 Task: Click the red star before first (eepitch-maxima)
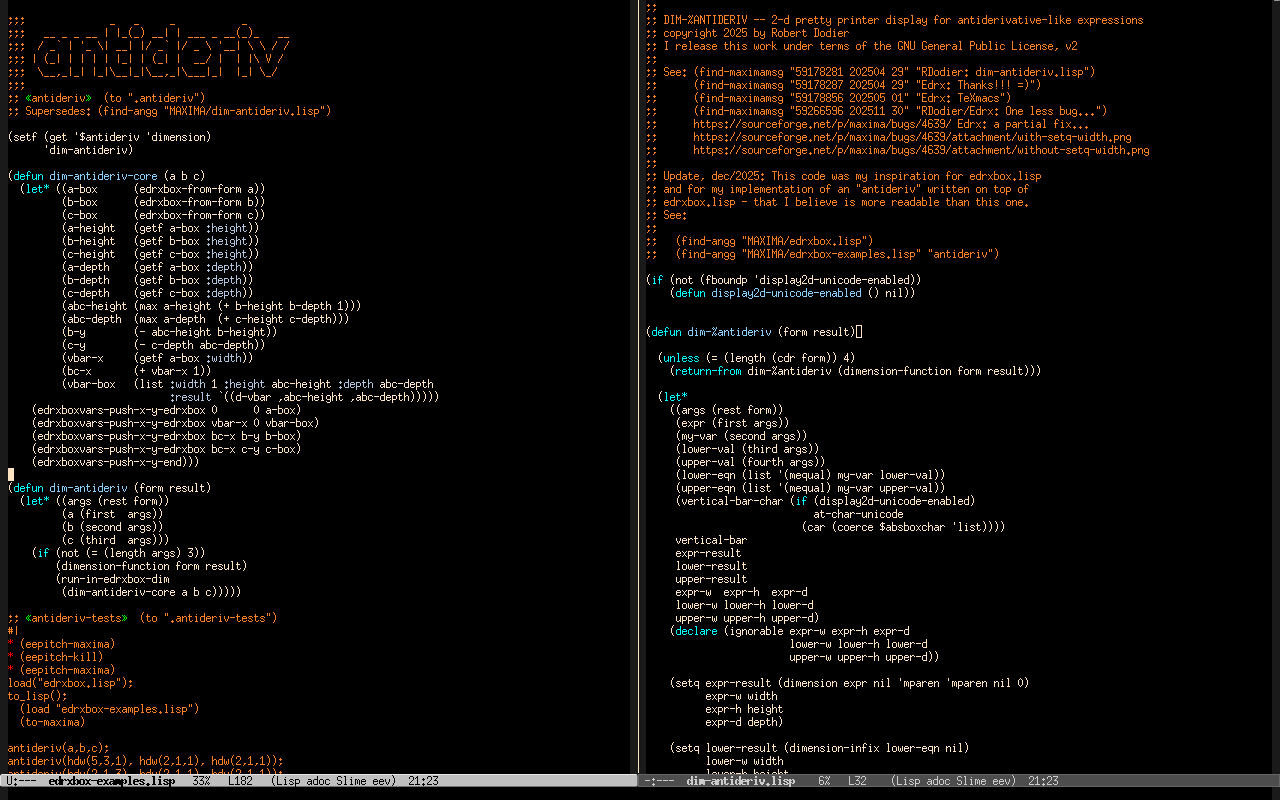click(11, 644)
